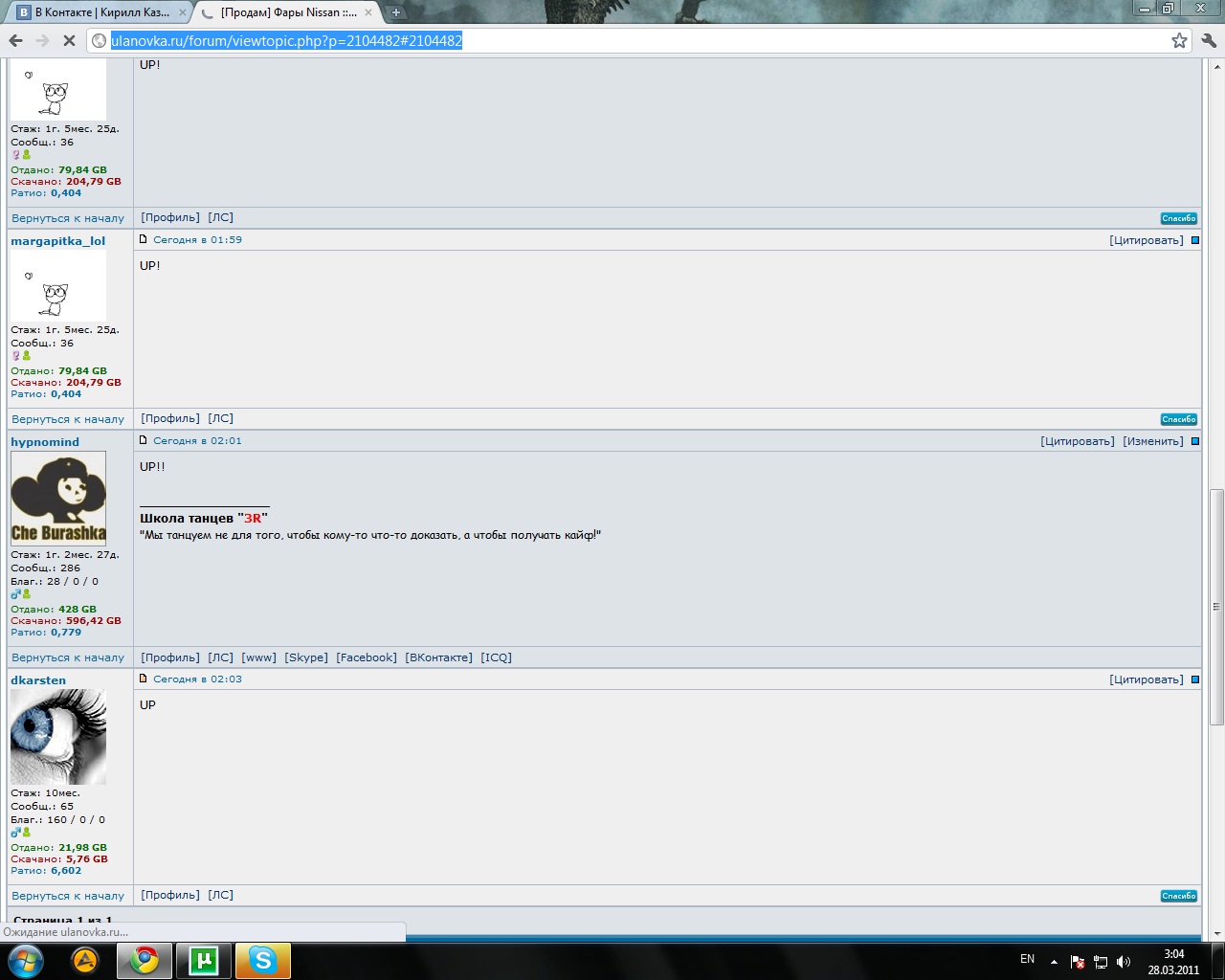Switch the EN input language indicator

click(x=1027, y=959)
